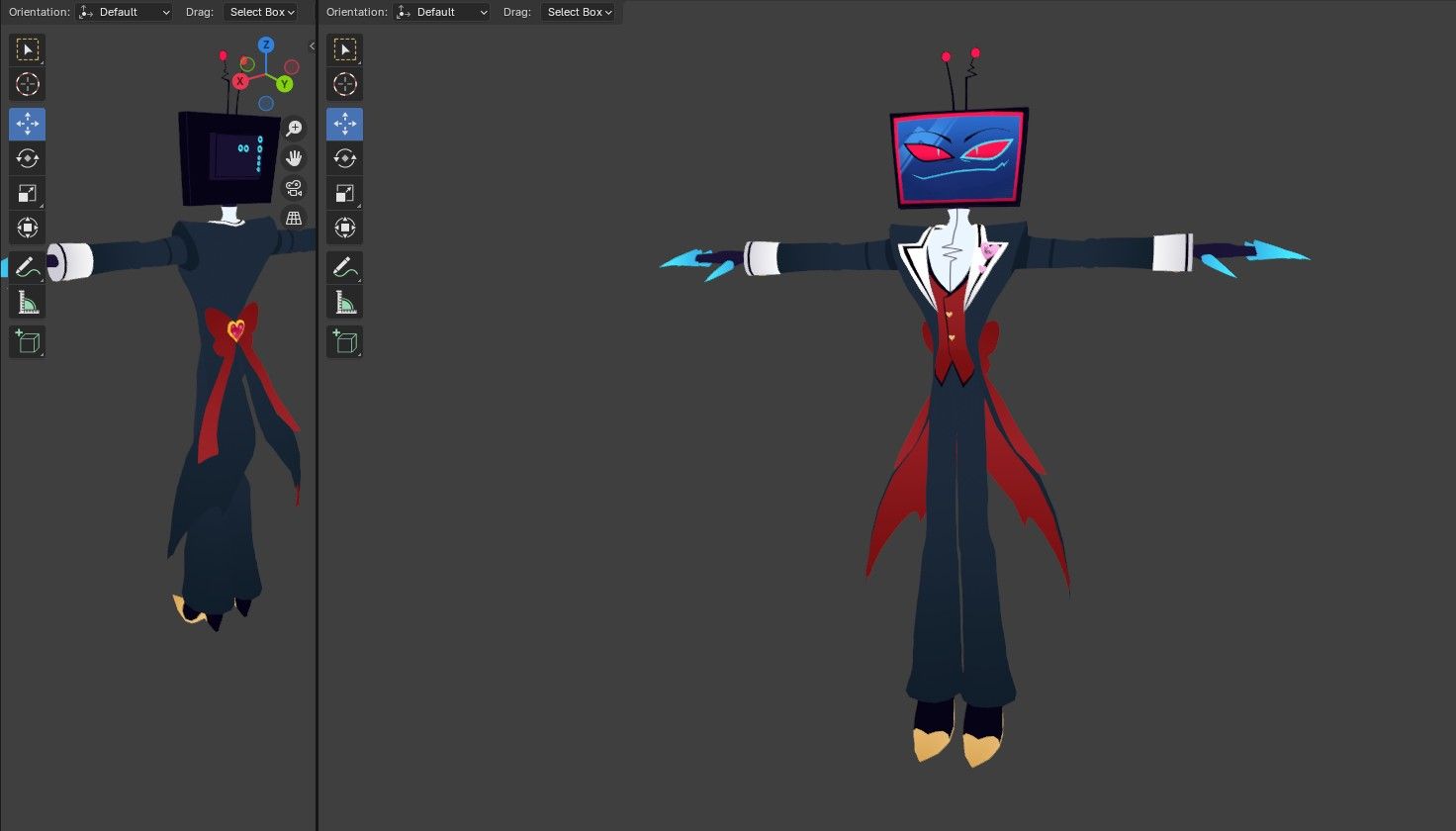Click the zoom magnifier icon in left viewport

point(294,129)
